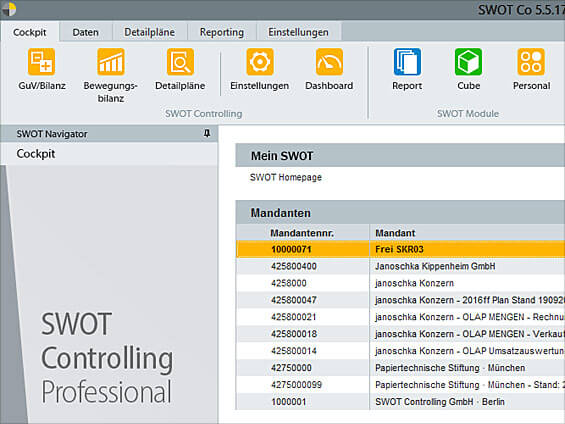The width and height of the screenshot is (565, 424).
Task: Switch to the Reporting tab
Action: tap(222, 32)
